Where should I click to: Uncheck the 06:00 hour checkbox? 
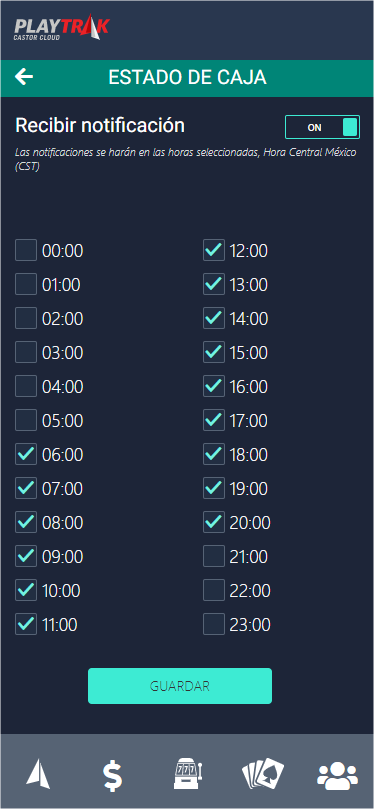pyautogui.click(x=26, y=454)
